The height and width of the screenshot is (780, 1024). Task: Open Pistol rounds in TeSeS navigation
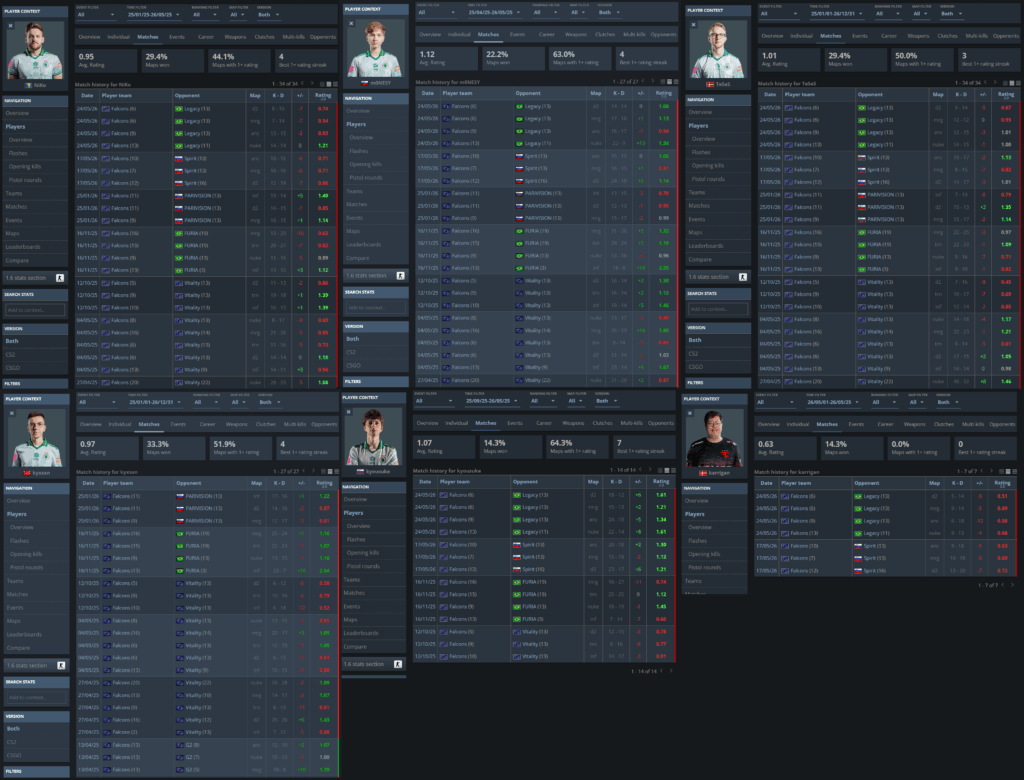coord(718,179)
